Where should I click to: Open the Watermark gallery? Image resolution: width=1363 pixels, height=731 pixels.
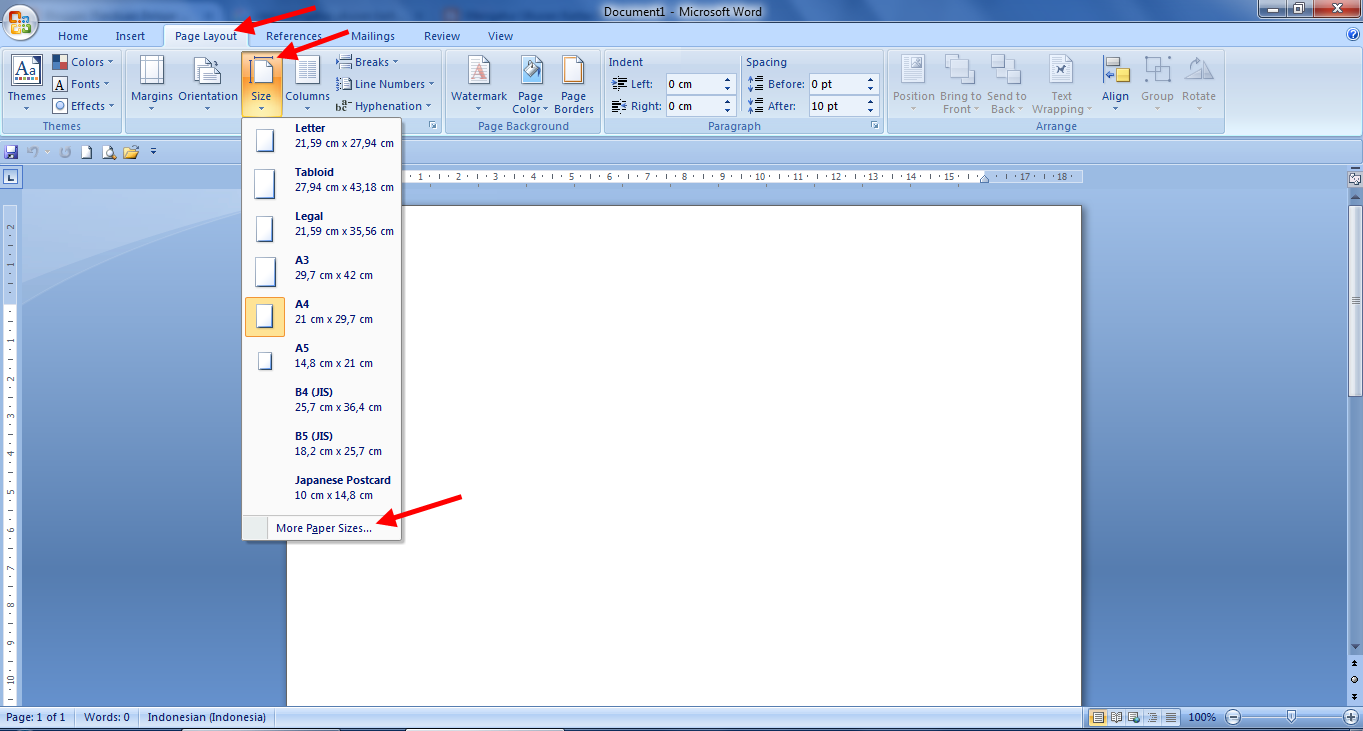[479, 84]
